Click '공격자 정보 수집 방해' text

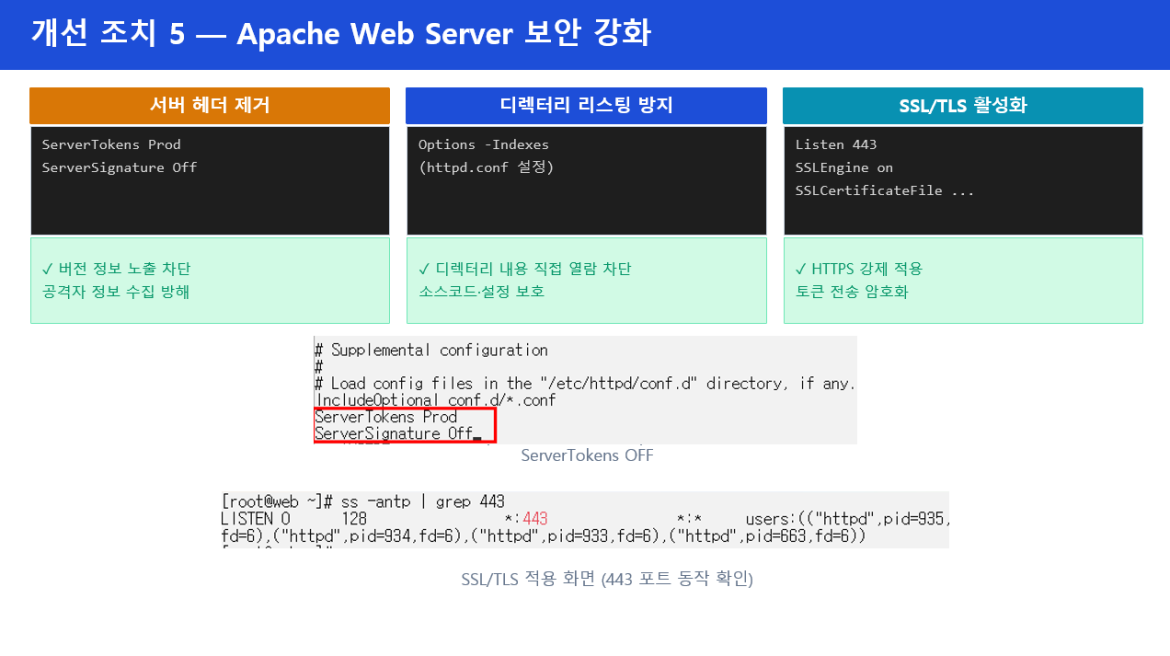(116, 292)
